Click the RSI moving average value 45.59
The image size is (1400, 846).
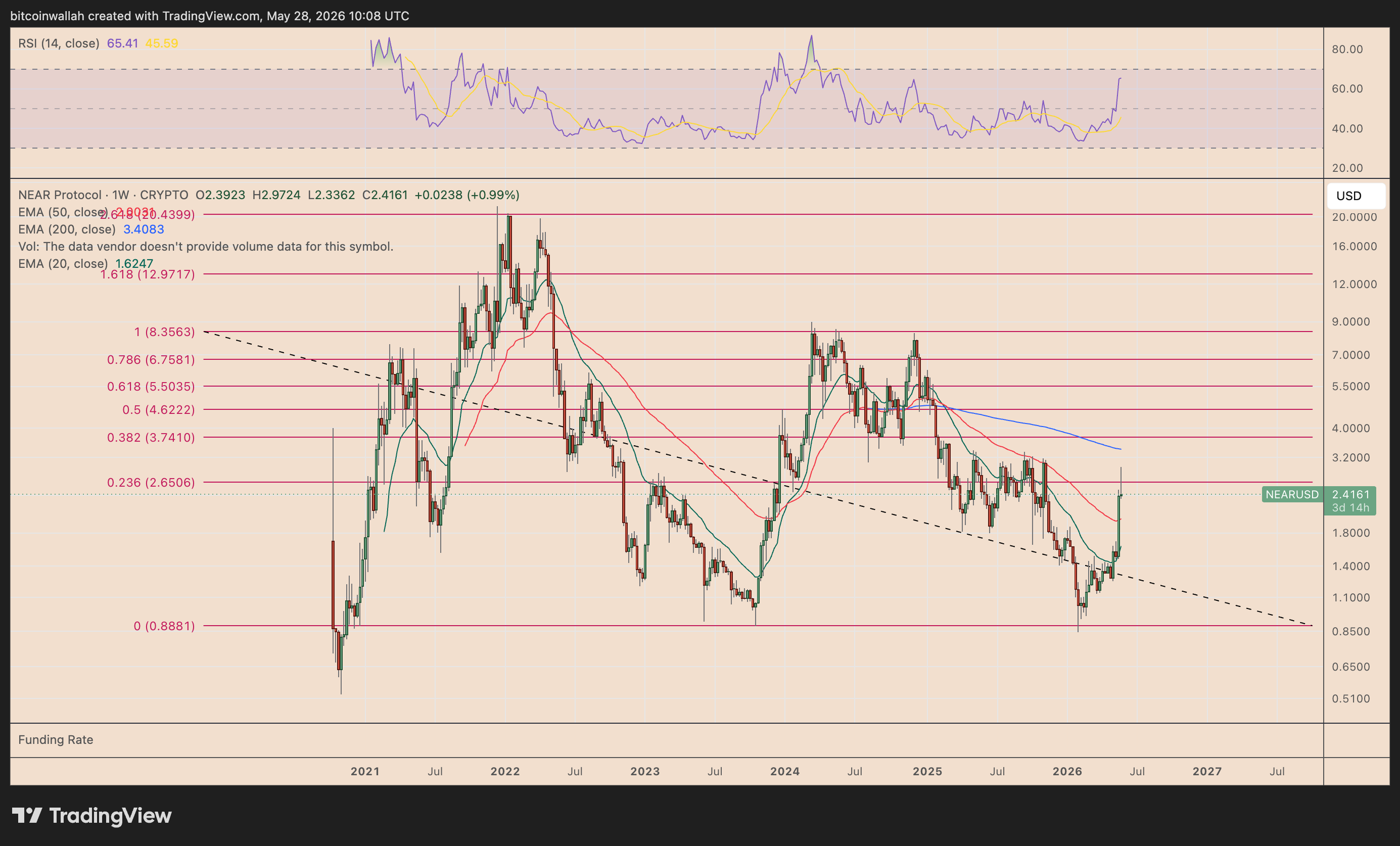[161, 43]
